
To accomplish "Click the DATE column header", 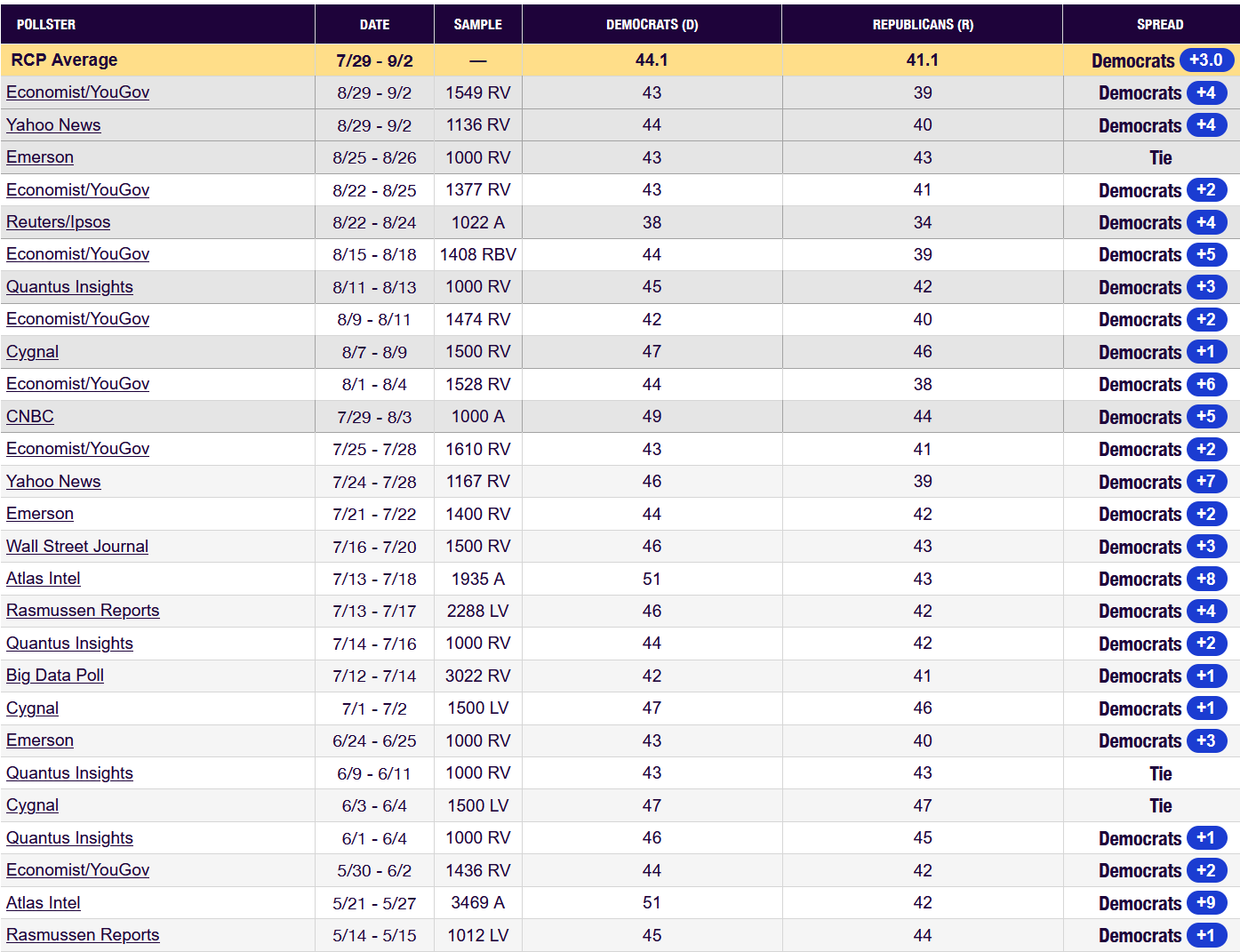I will point(375,25).
